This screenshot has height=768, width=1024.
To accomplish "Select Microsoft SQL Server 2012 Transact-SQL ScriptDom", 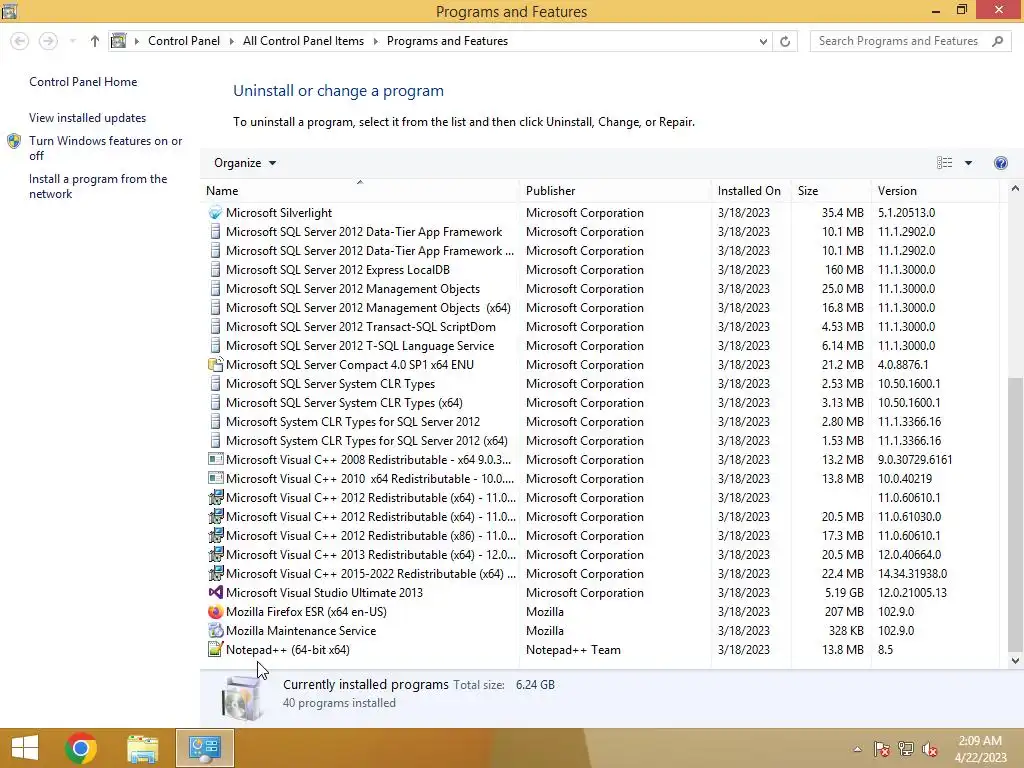I will pos(360,327).
